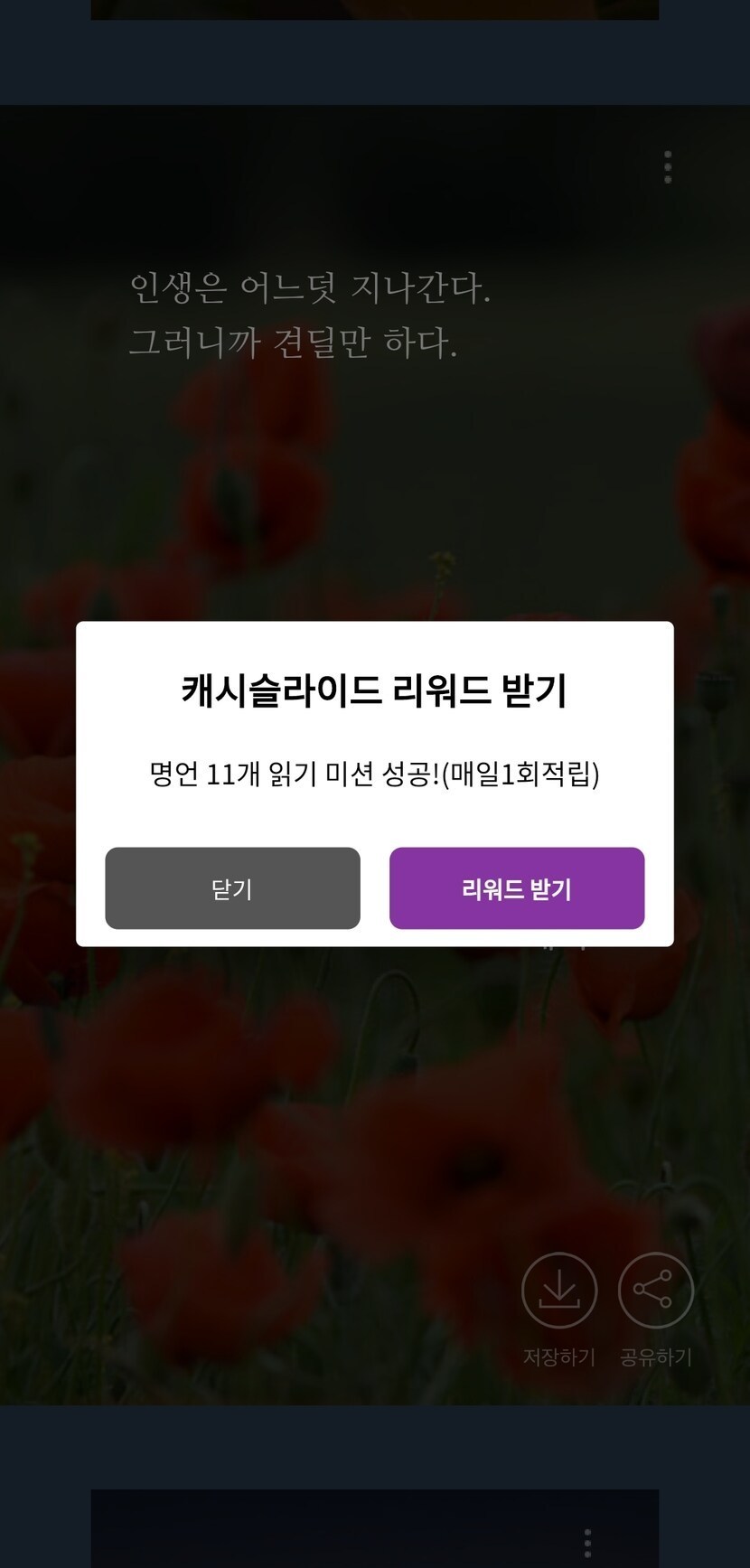Open three-dot menu on bottom card

587,1542
